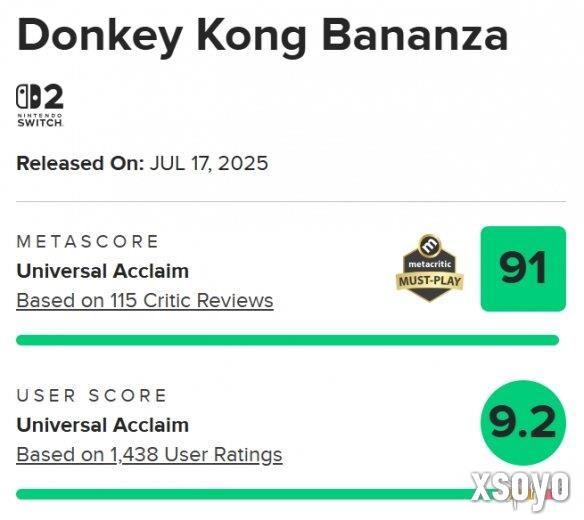
Task: Click the Nintendo Switch 2 platform logo
Action: click(x=40, y=105)
